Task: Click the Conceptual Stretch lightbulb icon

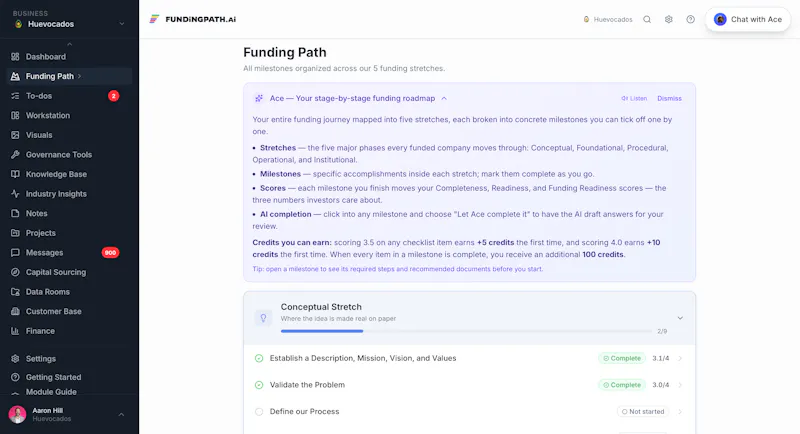Action: [263, 318]
